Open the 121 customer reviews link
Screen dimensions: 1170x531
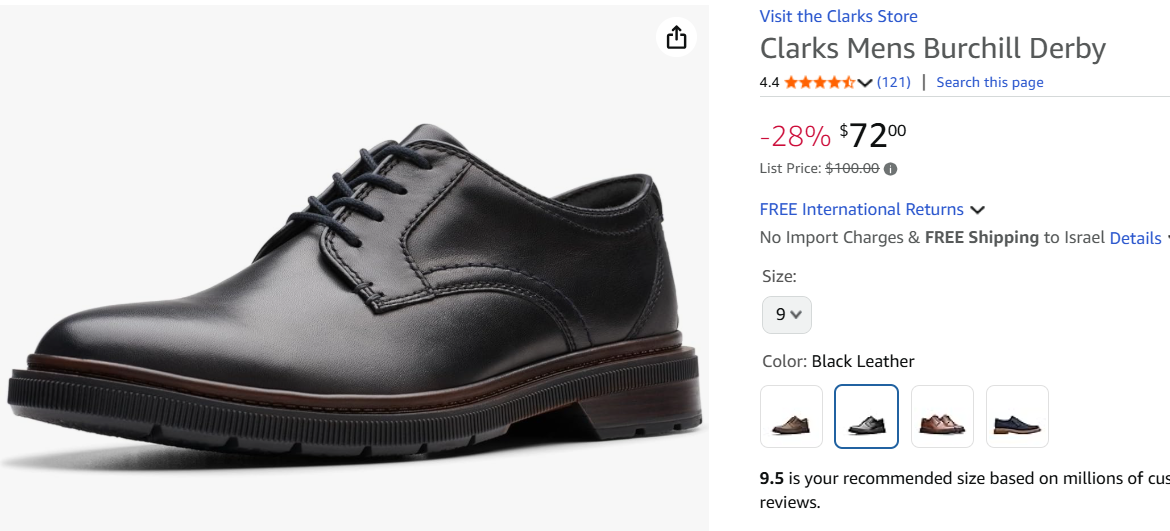click(x=894, y=82)
